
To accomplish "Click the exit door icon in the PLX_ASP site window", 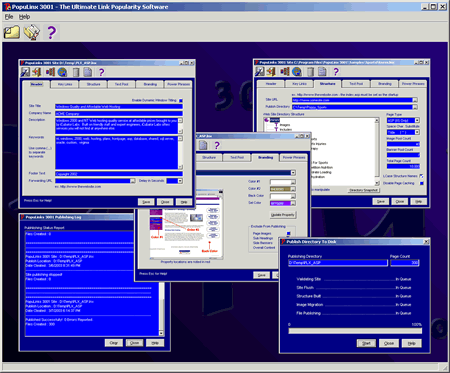I will pyautogui.click(x=37, y=72).
